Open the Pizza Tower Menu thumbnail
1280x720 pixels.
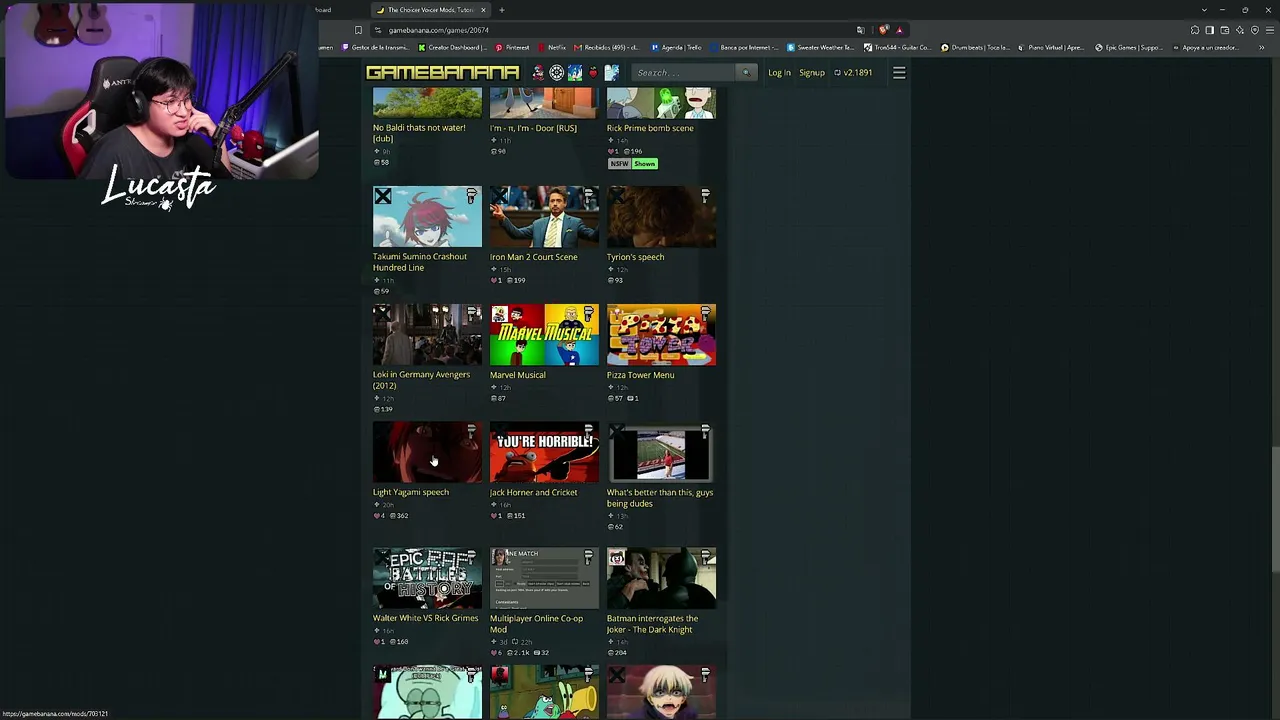click(661, 335)
